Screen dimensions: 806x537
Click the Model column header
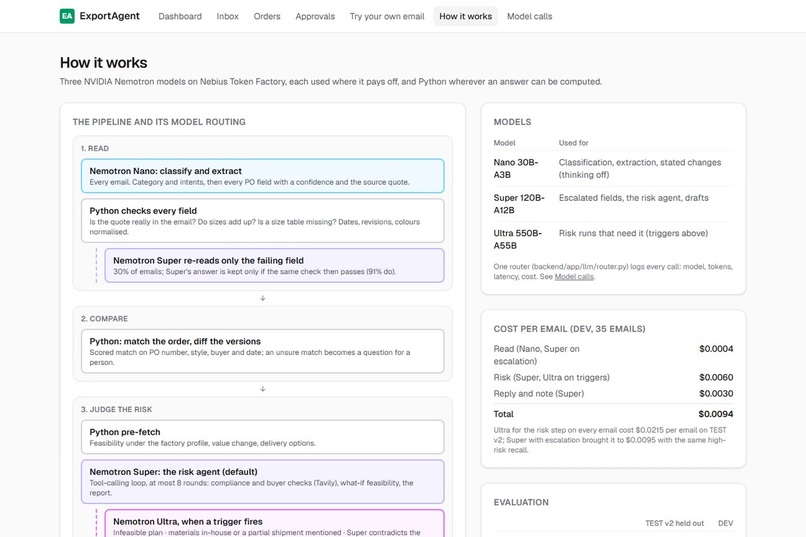click(504, 143)
